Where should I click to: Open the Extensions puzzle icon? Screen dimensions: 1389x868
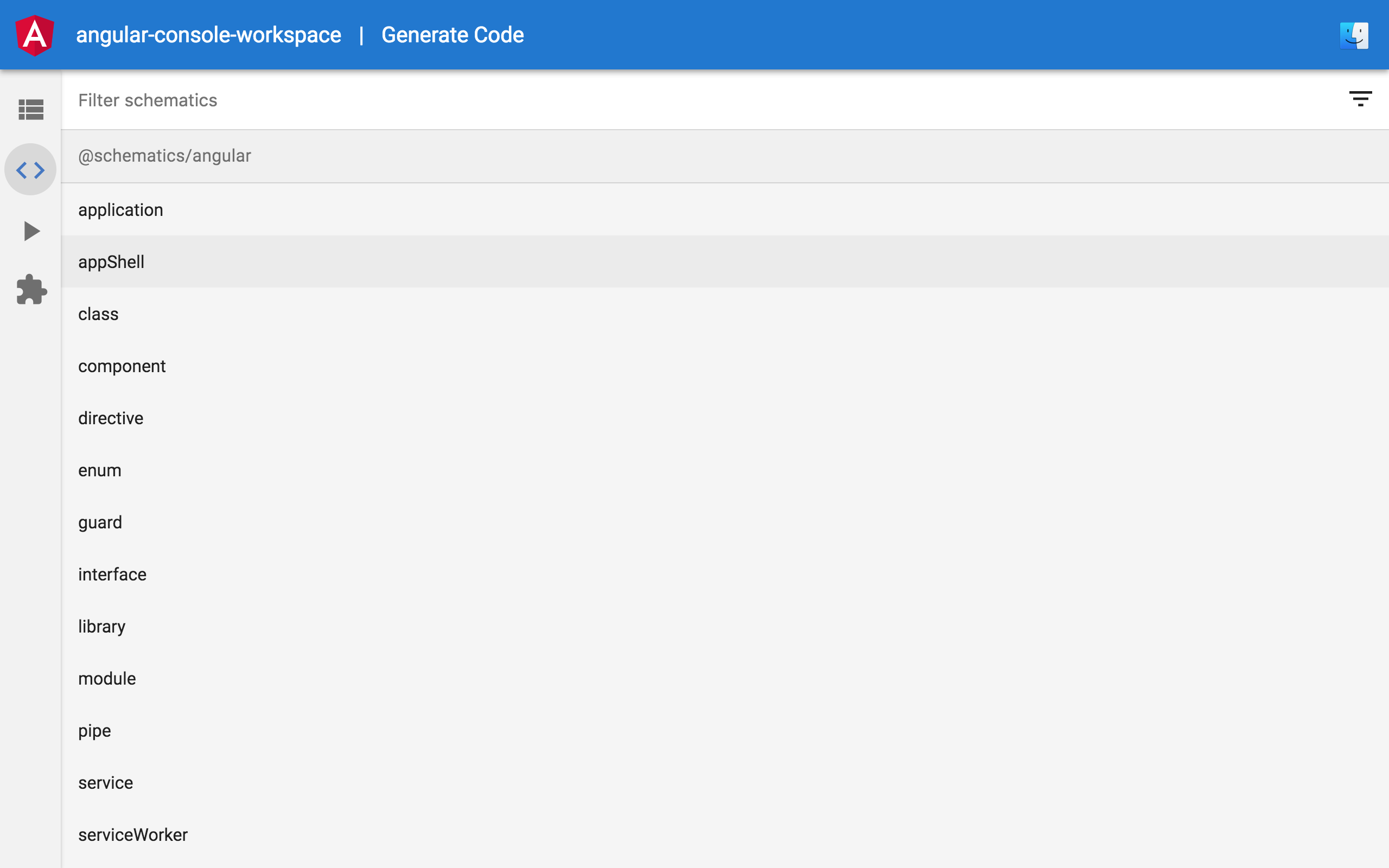pyautogui.click(x=31, y=290)
